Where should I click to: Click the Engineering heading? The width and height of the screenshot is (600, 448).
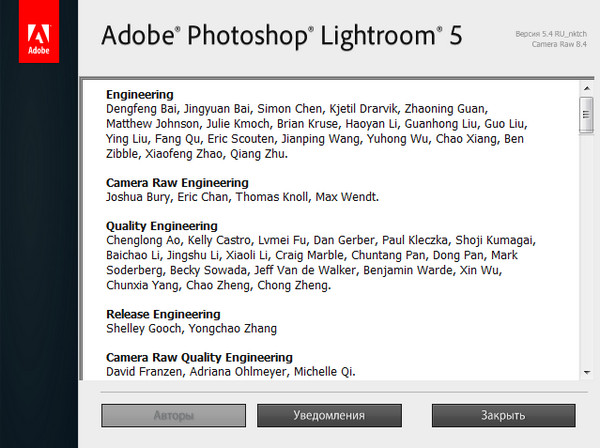[140, 95]
